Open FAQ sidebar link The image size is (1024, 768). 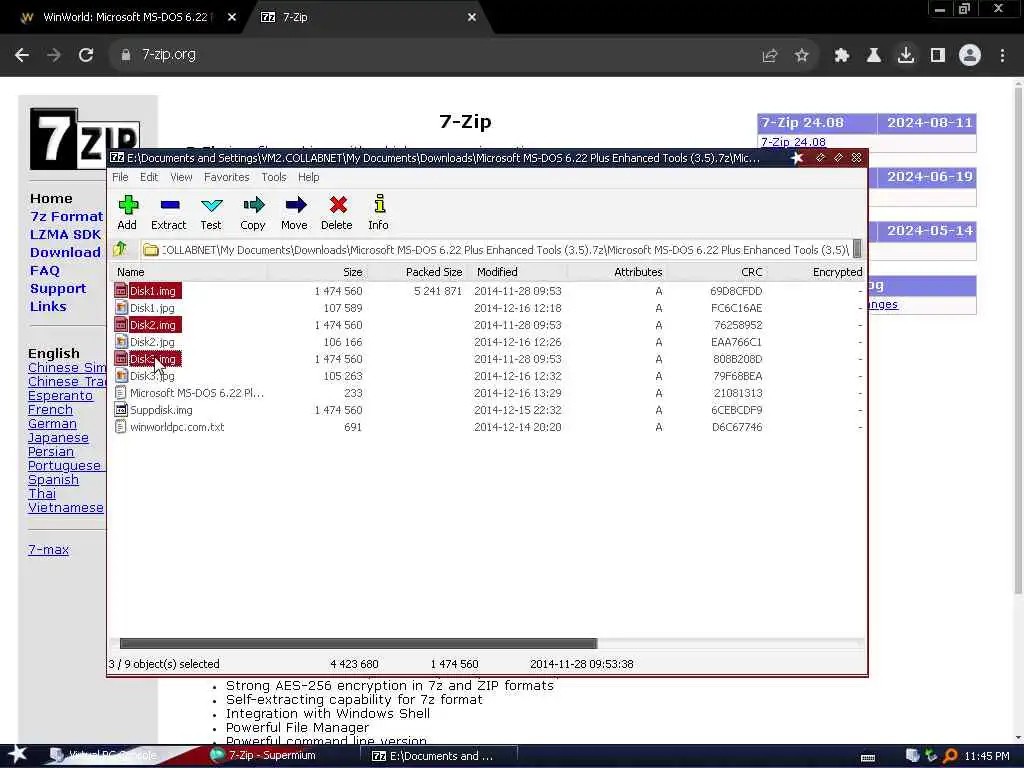[44, 270]
